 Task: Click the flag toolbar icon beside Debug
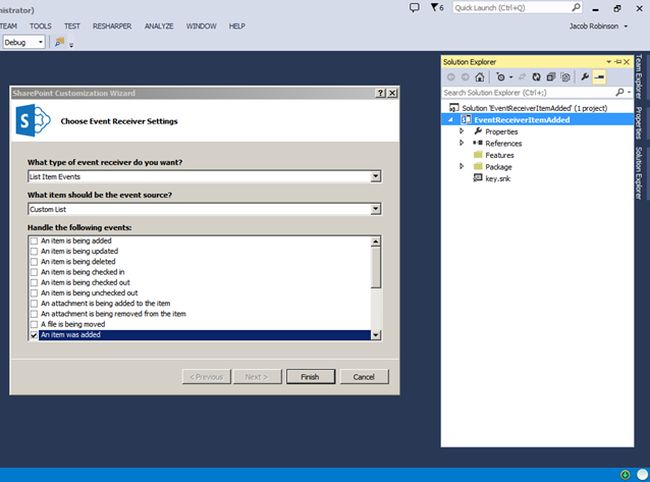(60, 42)
